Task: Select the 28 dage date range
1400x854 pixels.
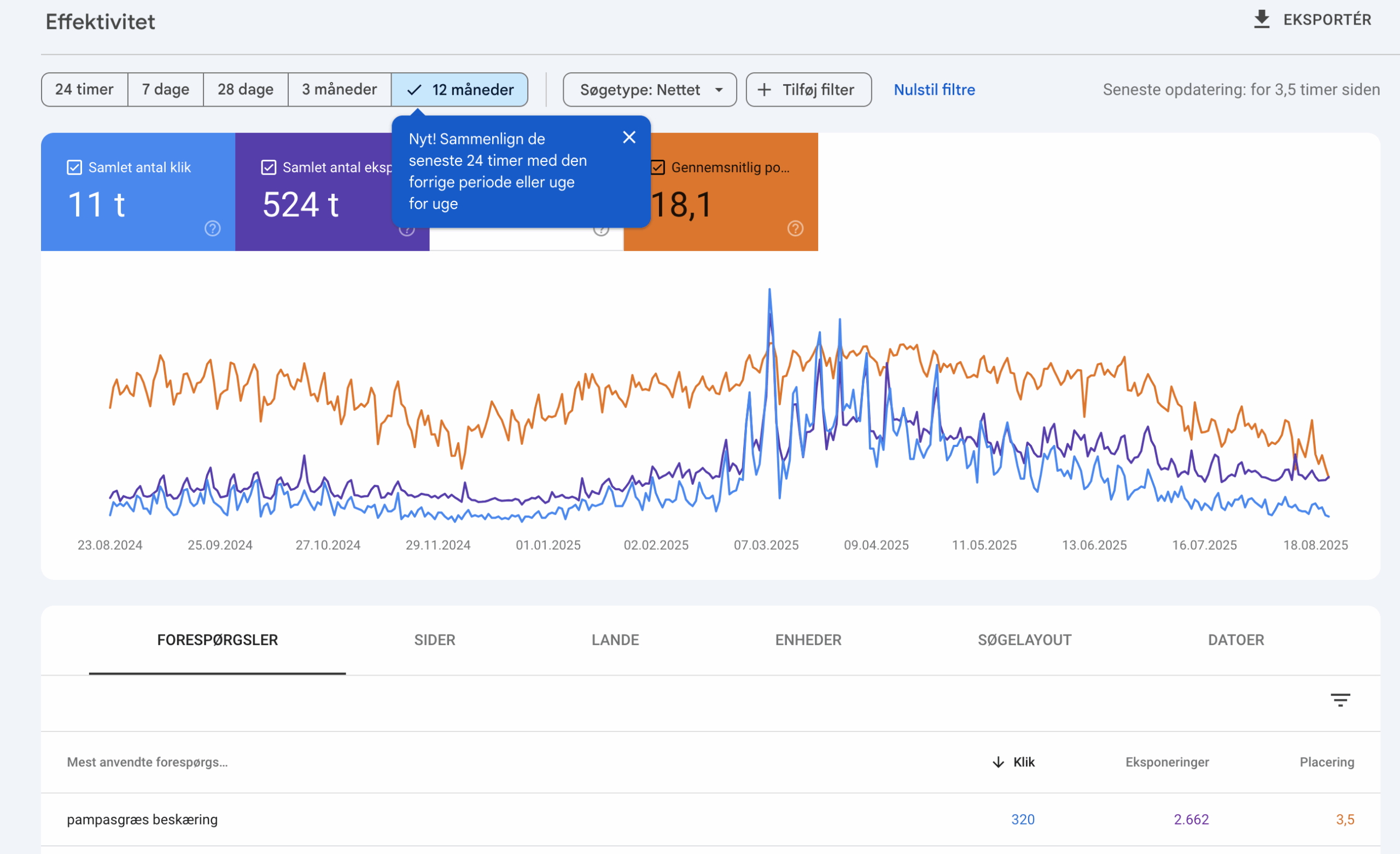Action: pyautogui.click(x=246, y=90)
